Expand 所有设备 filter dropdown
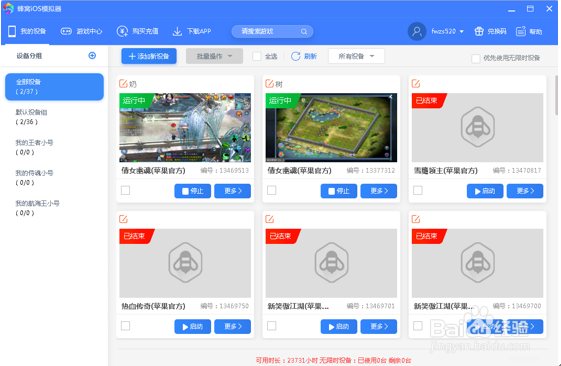Screen dimensions: 561x366 click(356, 56)
